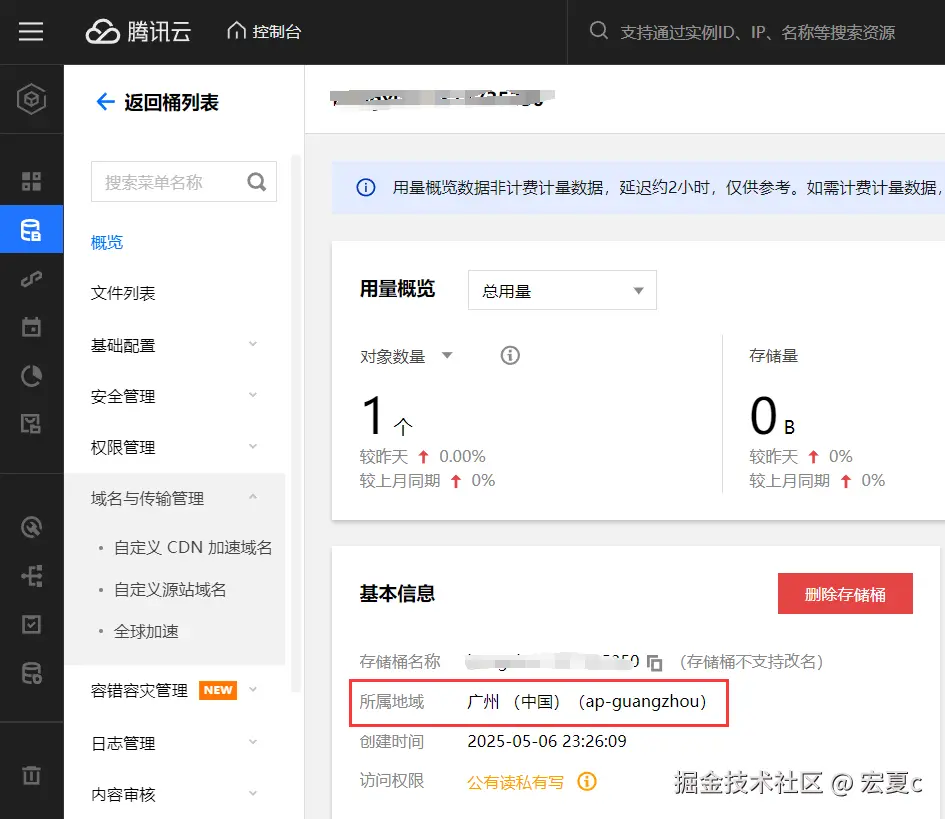Open 自定义源站域名 item
This screenshot has height=819, width=945.
click(170, 589)
